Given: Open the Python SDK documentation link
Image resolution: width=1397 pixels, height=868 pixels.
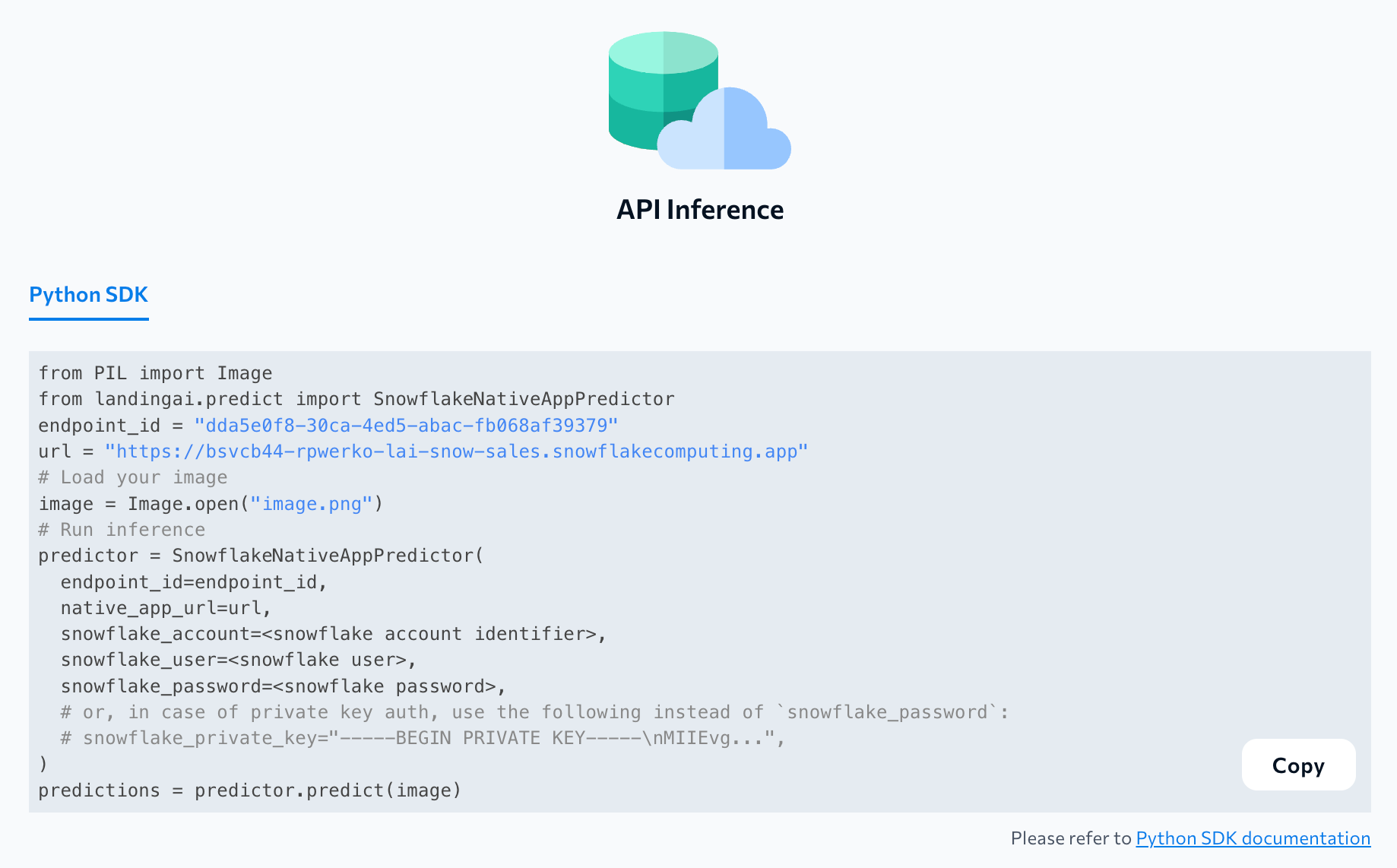Looking at the screenshot, I should pyautogui.click(x=1252, y=838).
